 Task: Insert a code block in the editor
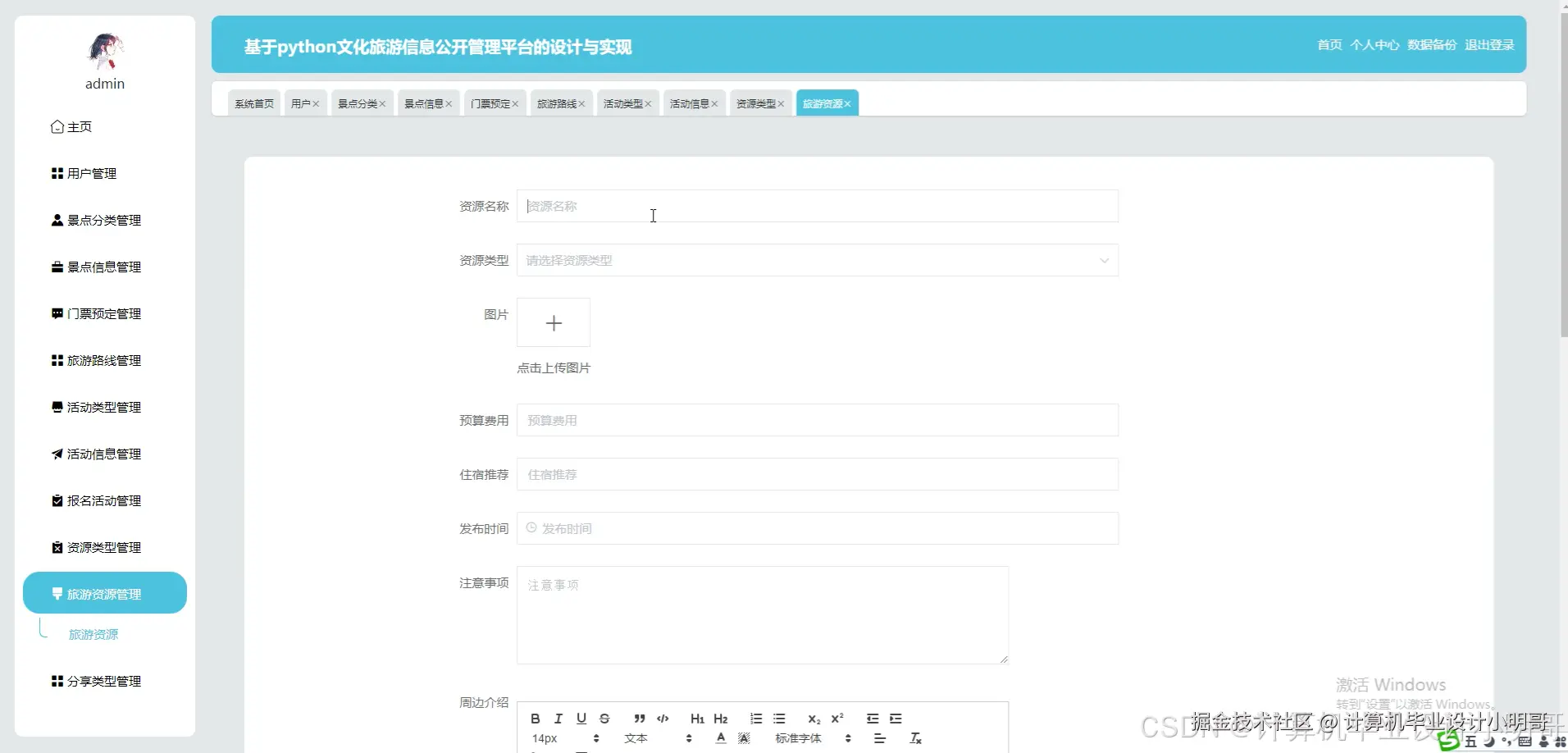click(x=662, y=719)
